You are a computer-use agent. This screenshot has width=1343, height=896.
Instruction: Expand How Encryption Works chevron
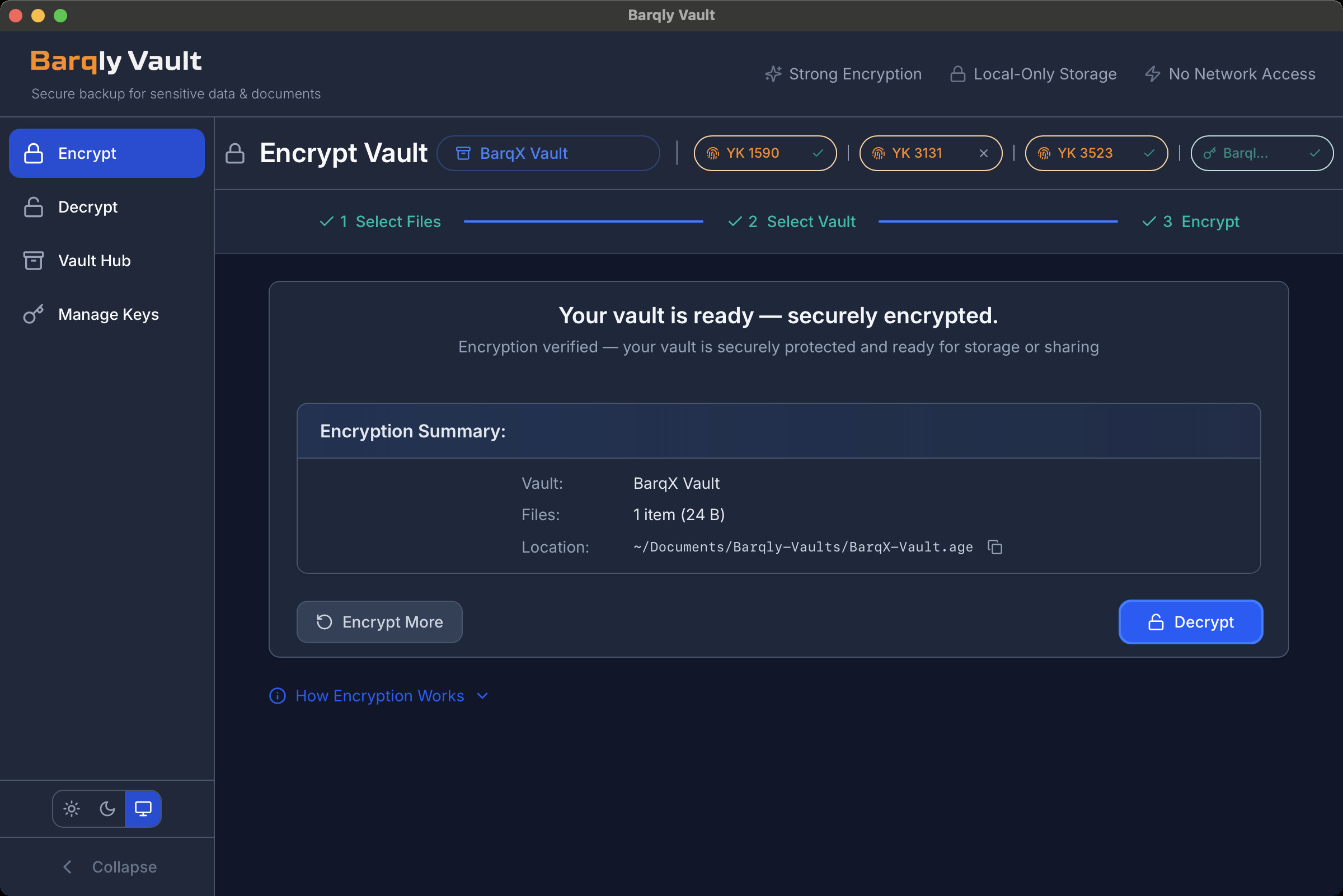(x=482, y=696)
